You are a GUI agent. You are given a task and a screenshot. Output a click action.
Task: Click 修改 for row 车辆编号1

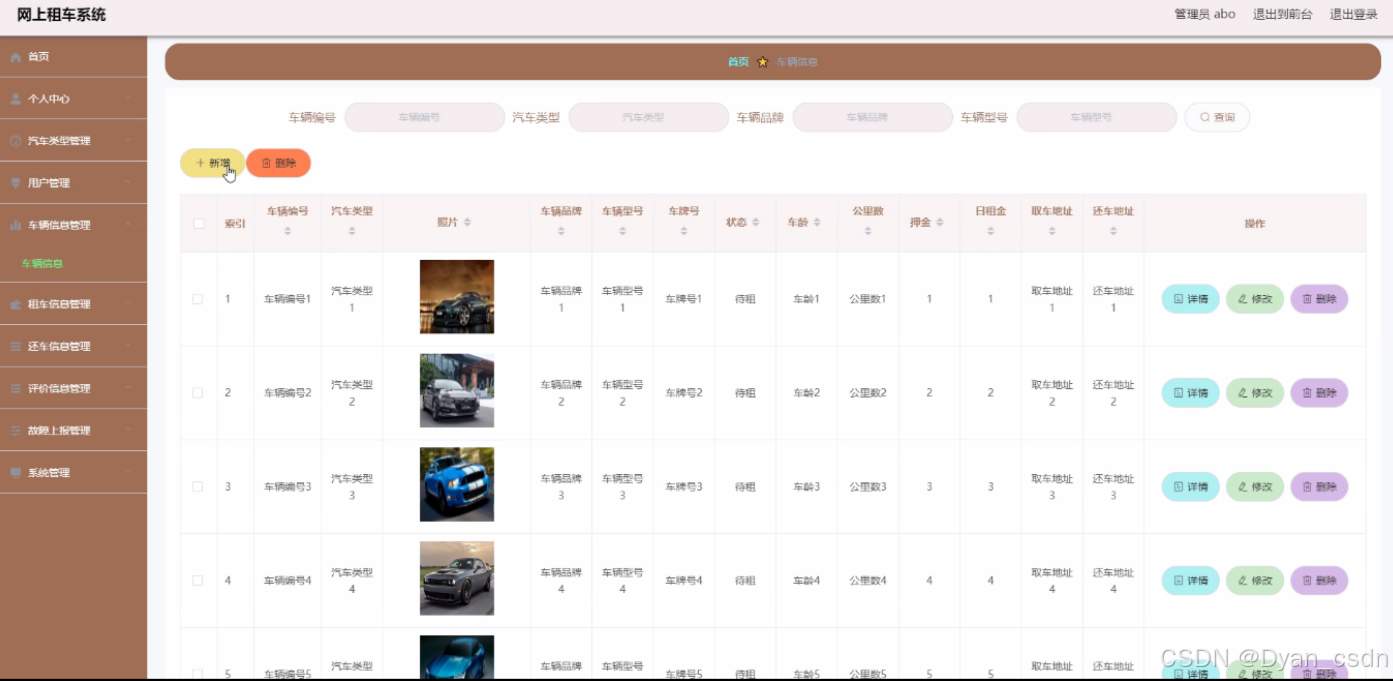pyautogui.click(x=1255, y=299)
